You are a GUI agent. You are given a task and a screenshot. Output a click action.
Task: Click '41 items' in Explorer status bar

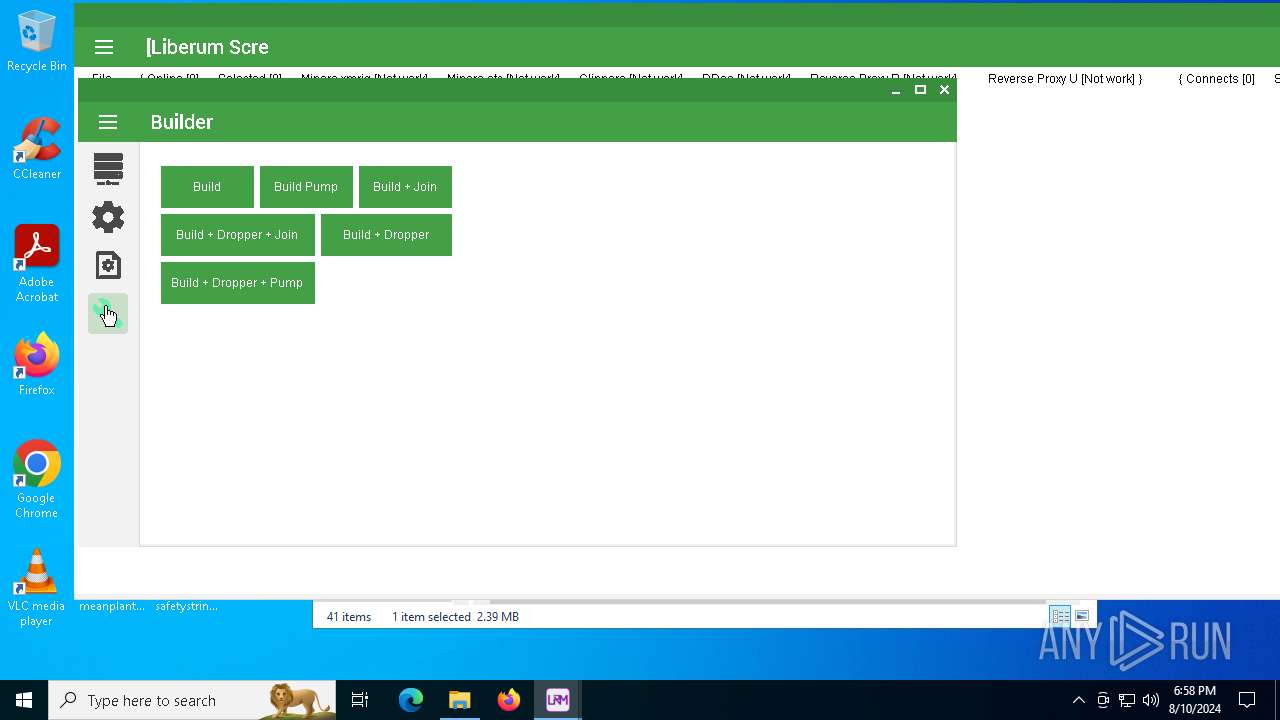[349, 617]
